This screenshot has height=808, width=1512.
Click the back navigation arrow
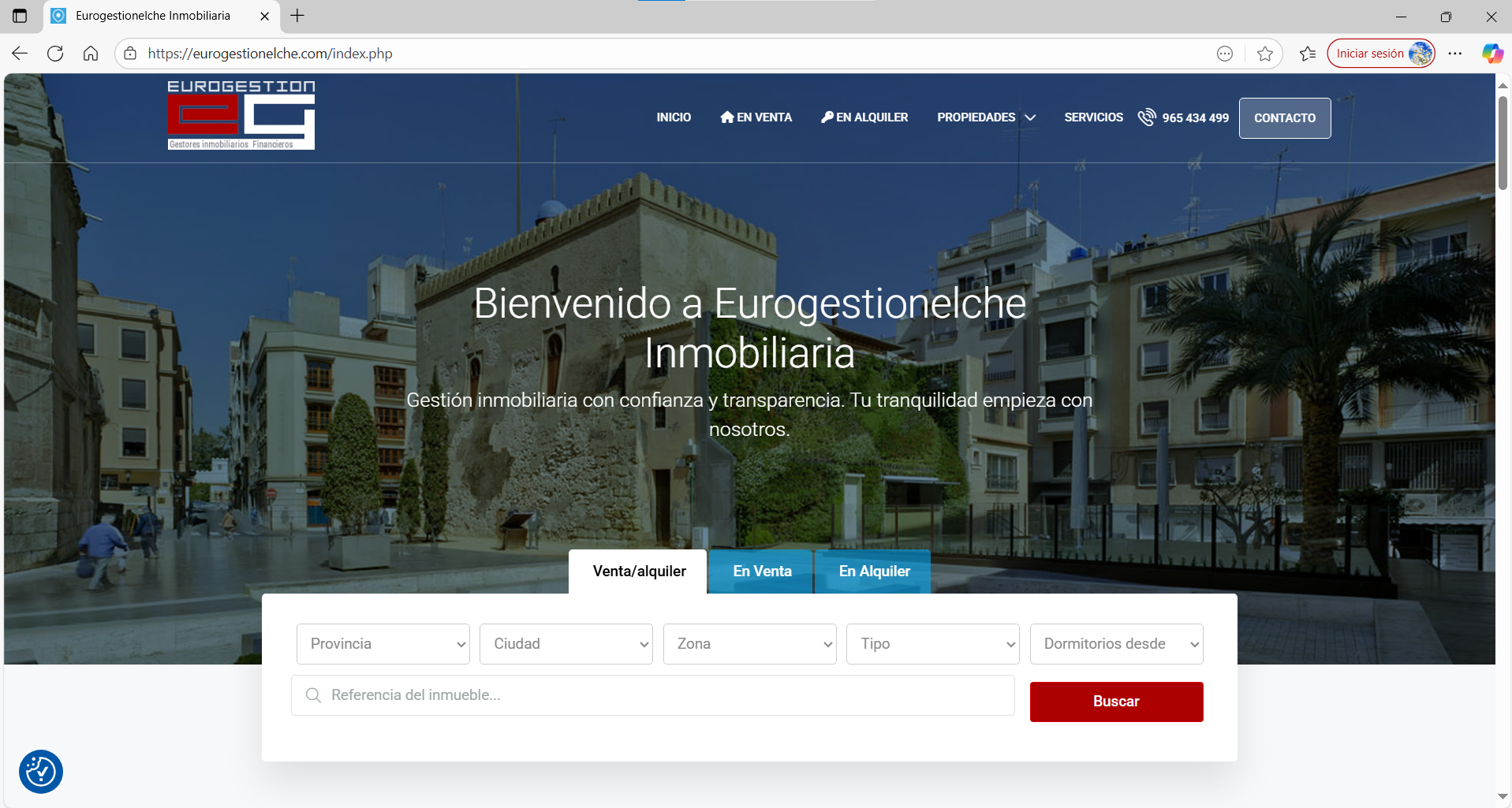(19, 53)
